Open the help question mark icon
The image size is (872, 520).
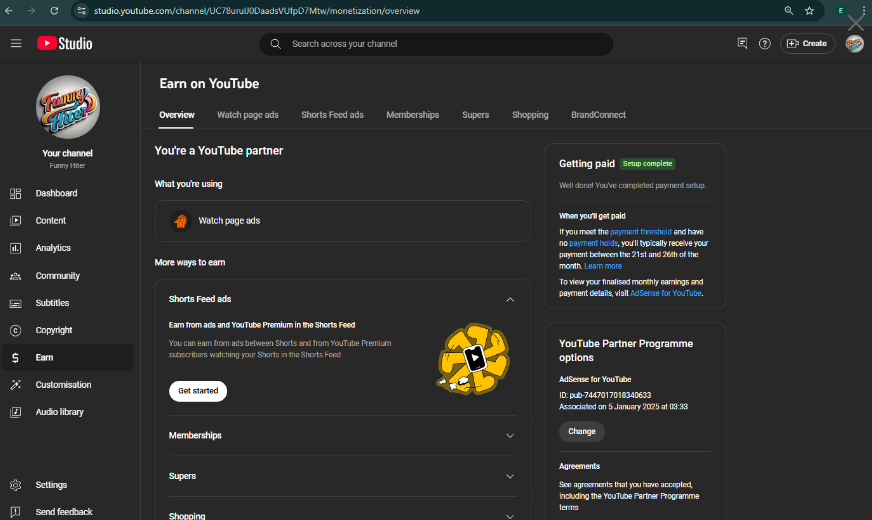765,43
